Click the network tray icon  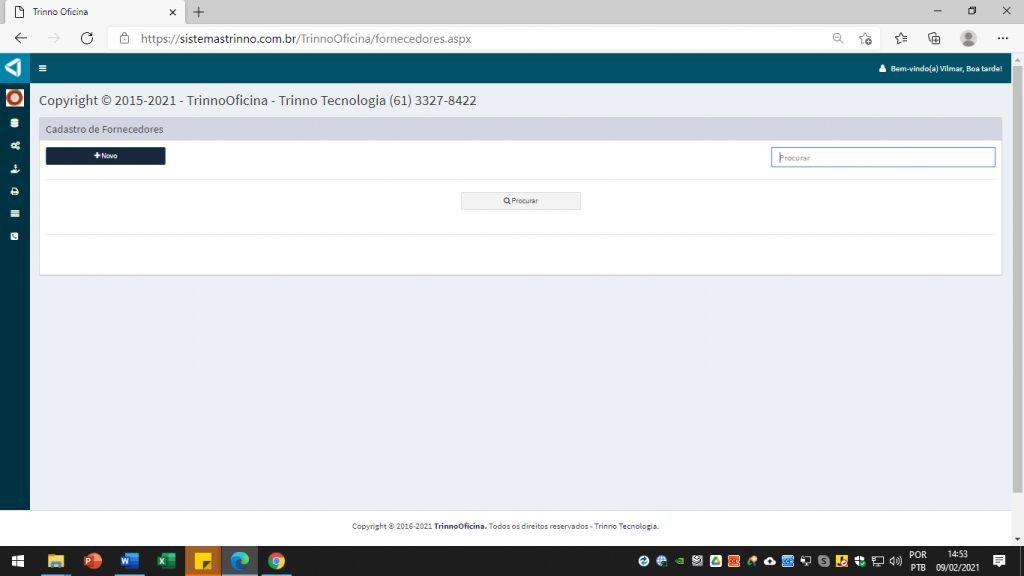coord(878,561)
